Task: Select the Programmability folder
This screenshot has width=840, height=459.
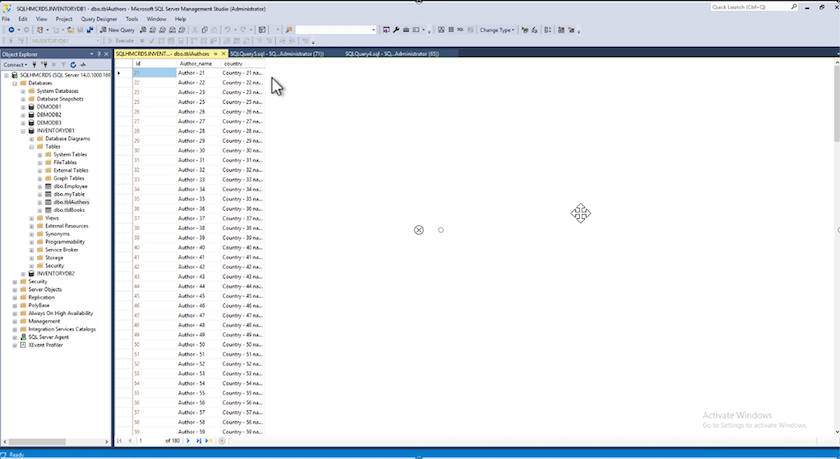Action: click(65, 242)
